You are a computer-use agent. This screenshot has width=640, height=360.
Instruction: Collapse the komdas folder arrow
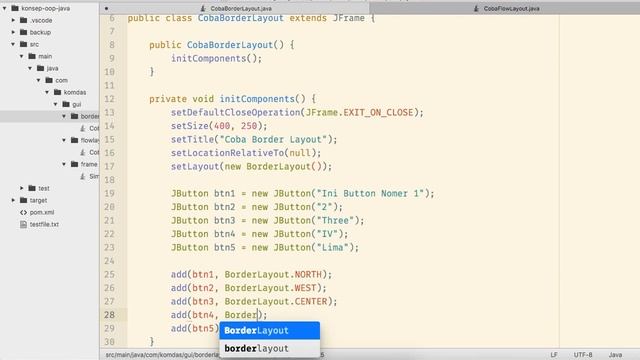47,92
